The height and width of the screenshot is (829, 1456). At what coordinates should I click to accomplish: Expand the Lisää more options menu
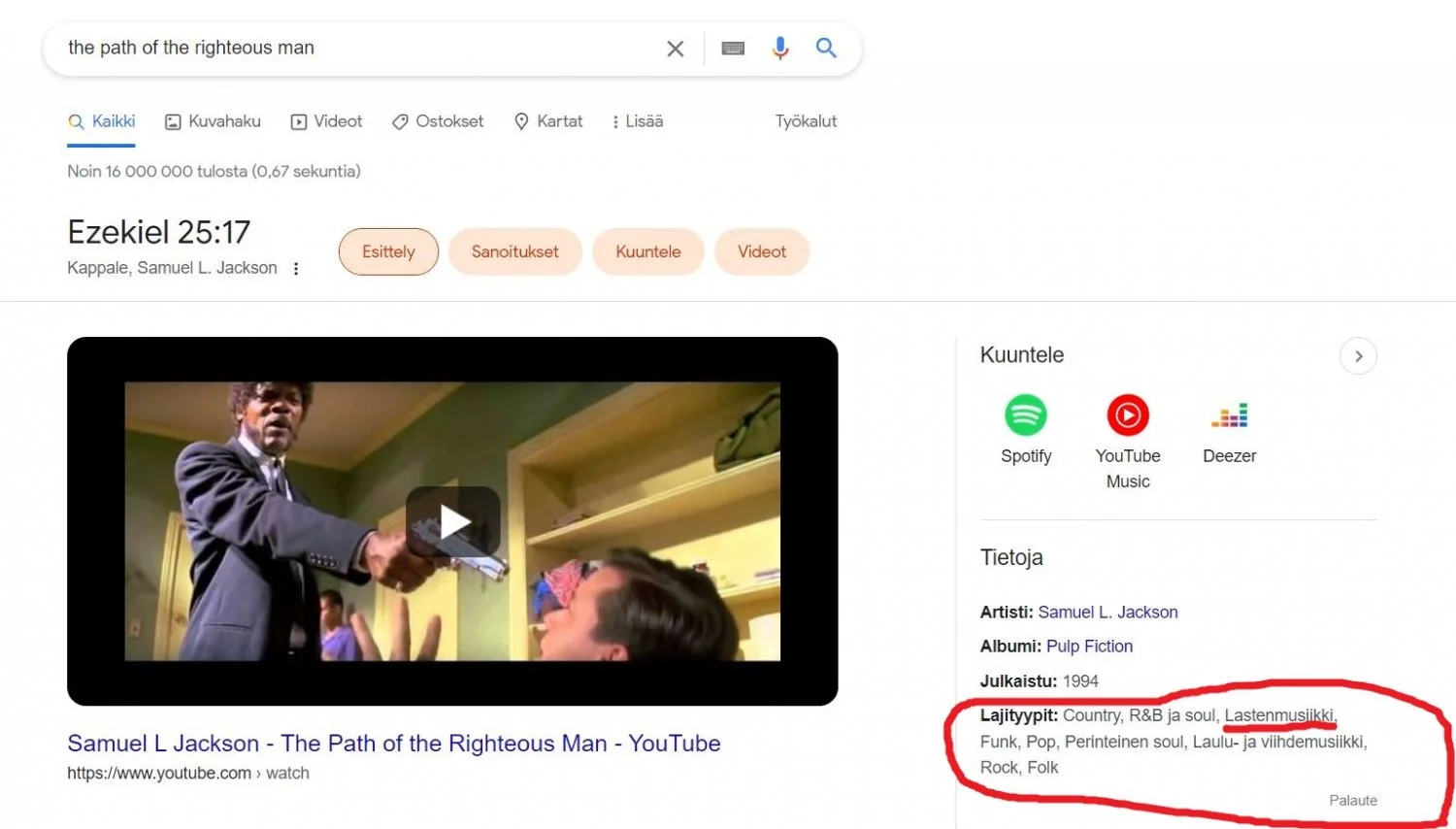point(638,121)
